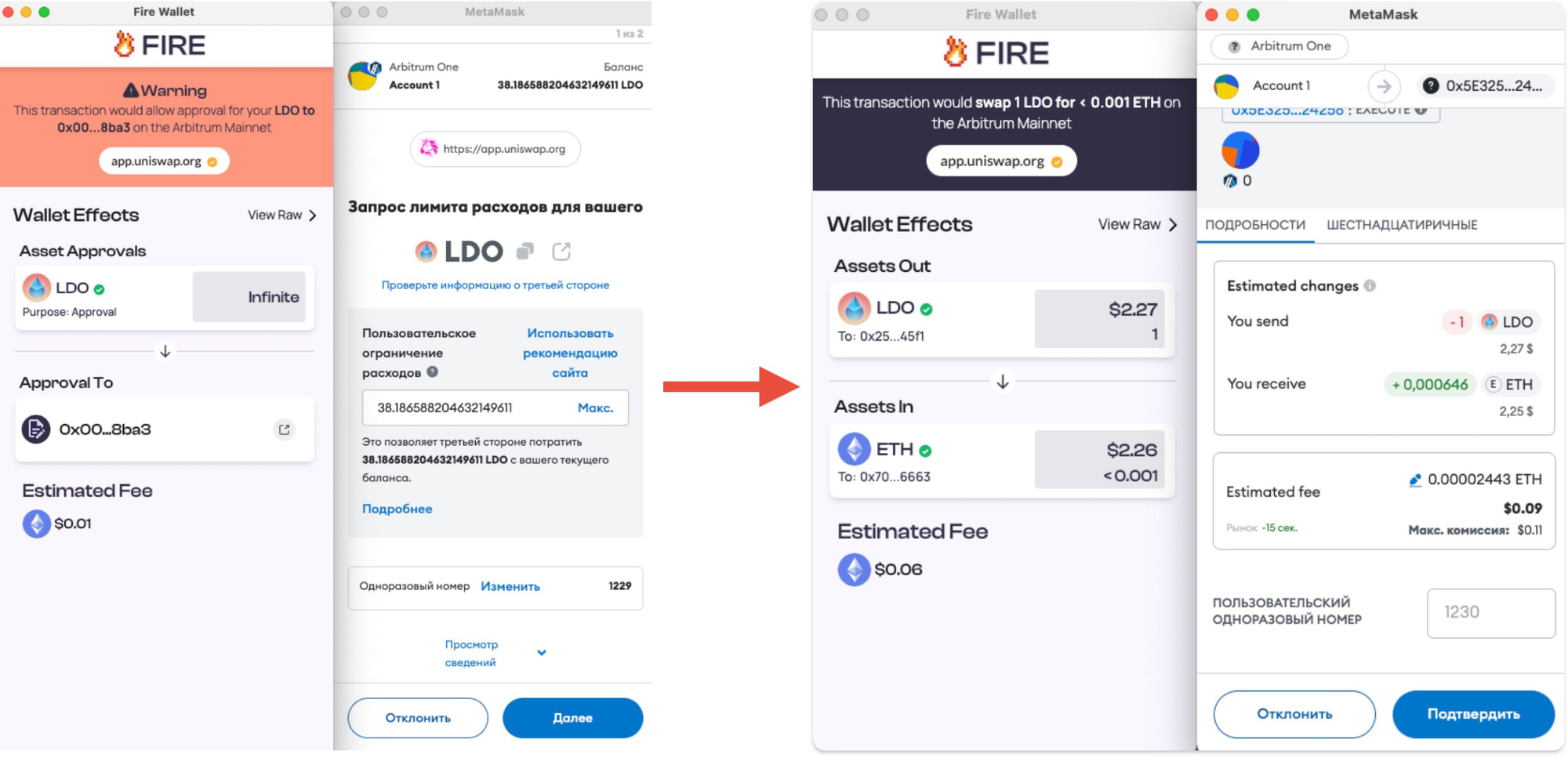Open the Arbitrum One network selector
This screenshot has height=757, width=1568.
click(x=1279, y=46)
